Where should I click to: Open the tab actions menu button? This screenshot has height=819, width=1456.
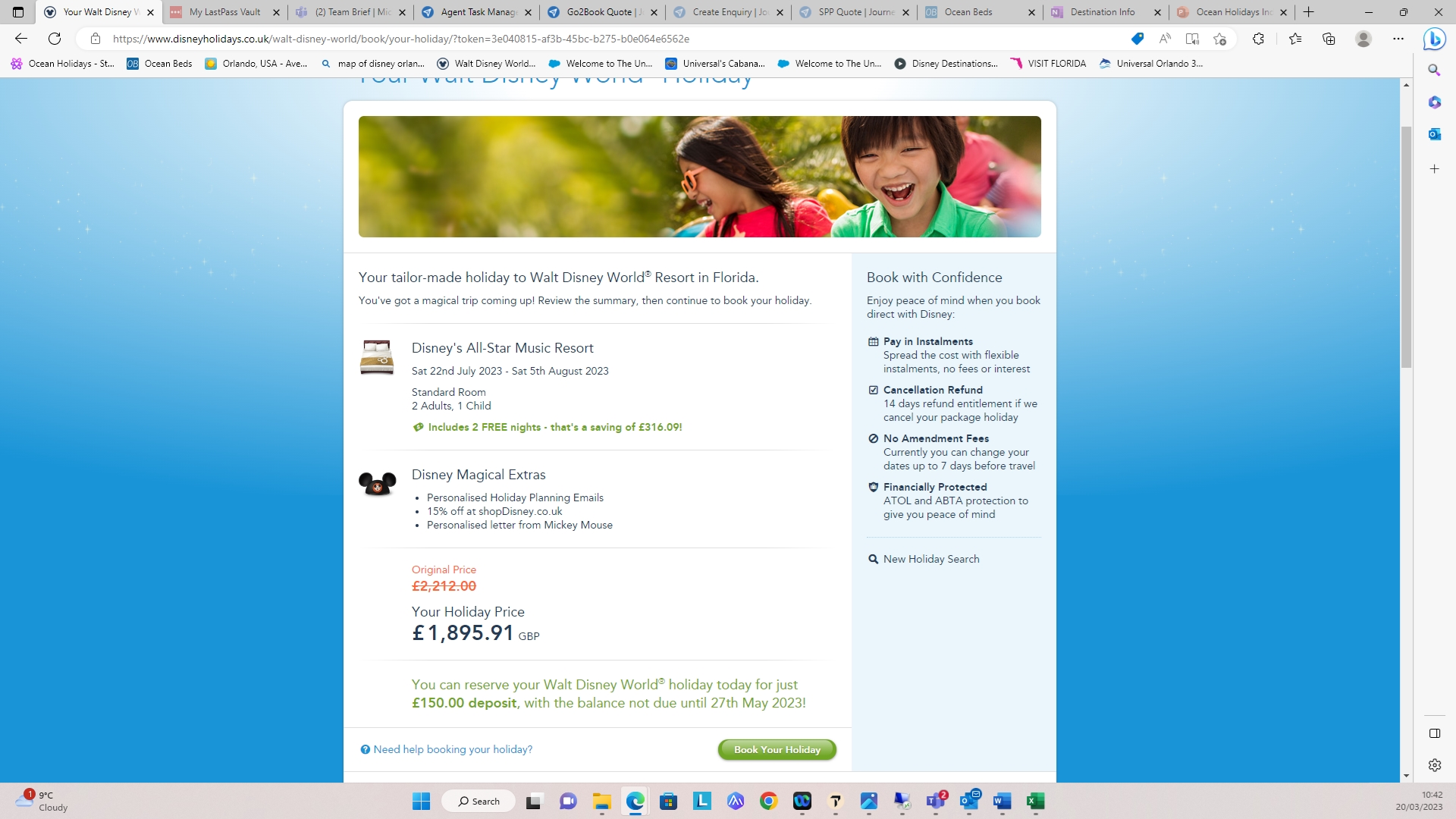tap(18, 12)
